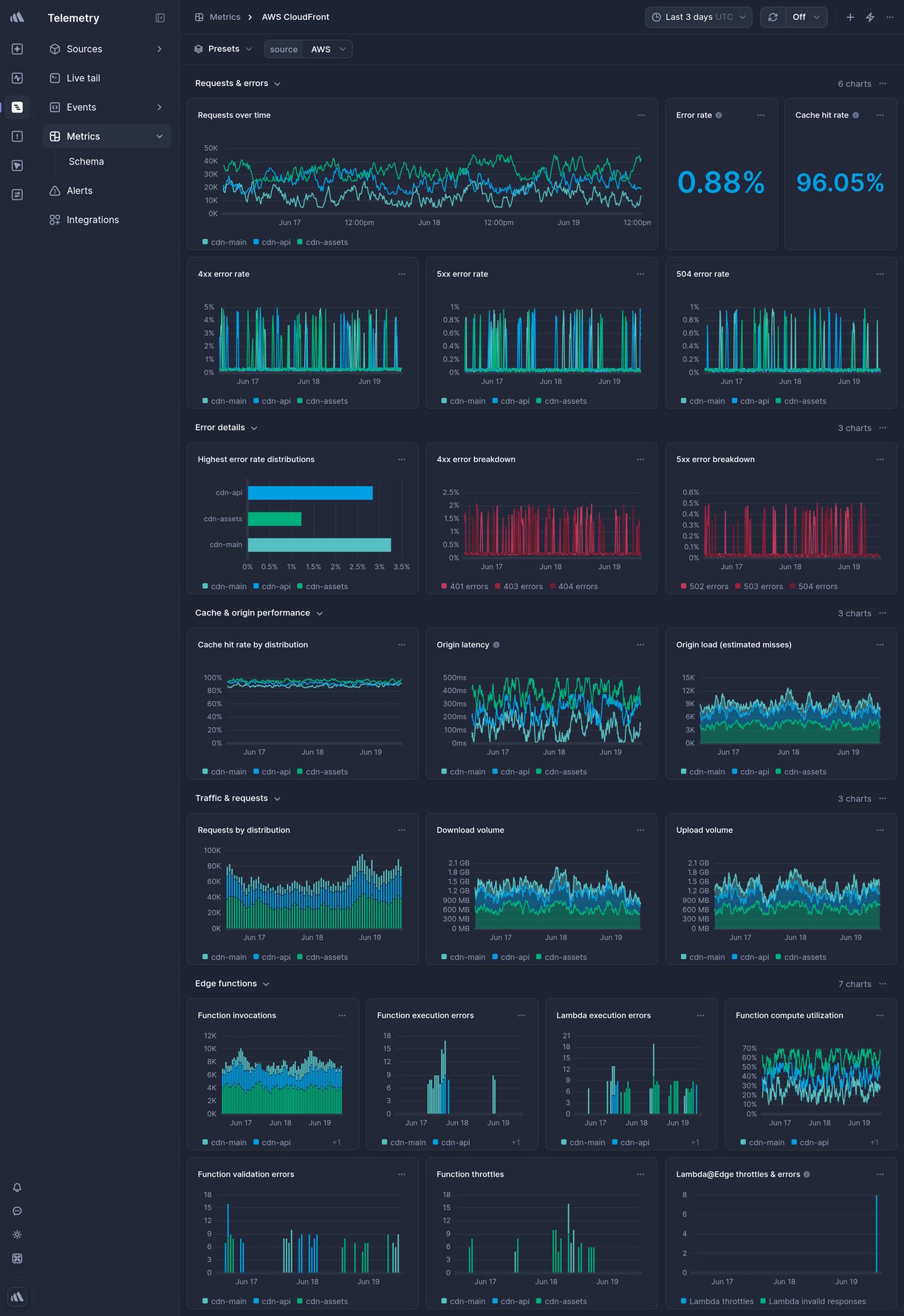Toggle 502 errors legend series

pos(705,587)
